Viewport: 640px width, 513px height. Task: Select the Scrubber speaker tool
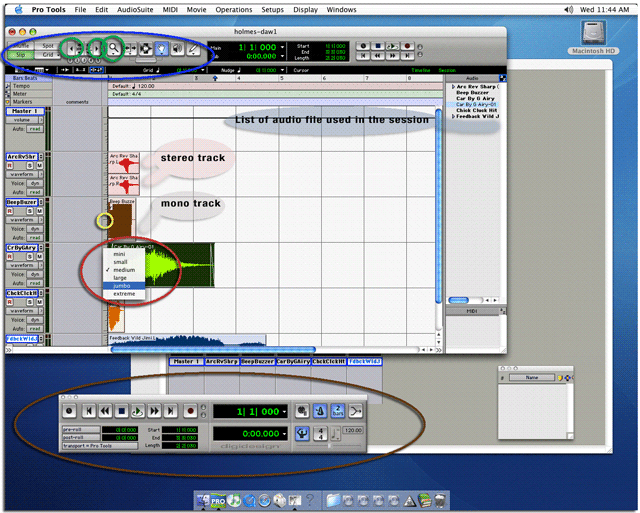click(177, 49)
